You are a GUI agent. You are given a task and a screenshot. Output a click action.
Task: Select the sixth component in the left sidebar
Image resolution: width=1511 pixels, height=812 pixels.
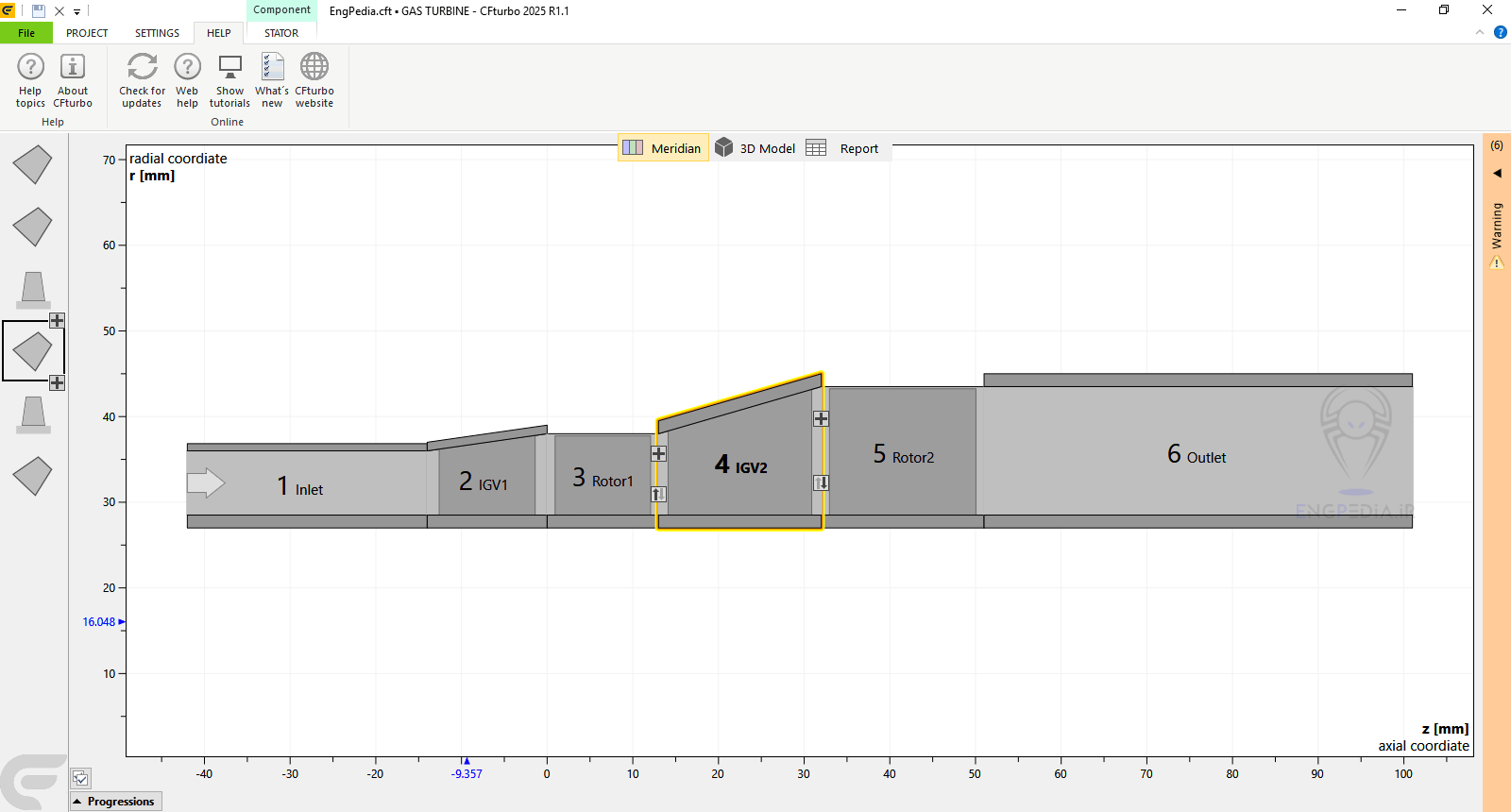(32, 476)
